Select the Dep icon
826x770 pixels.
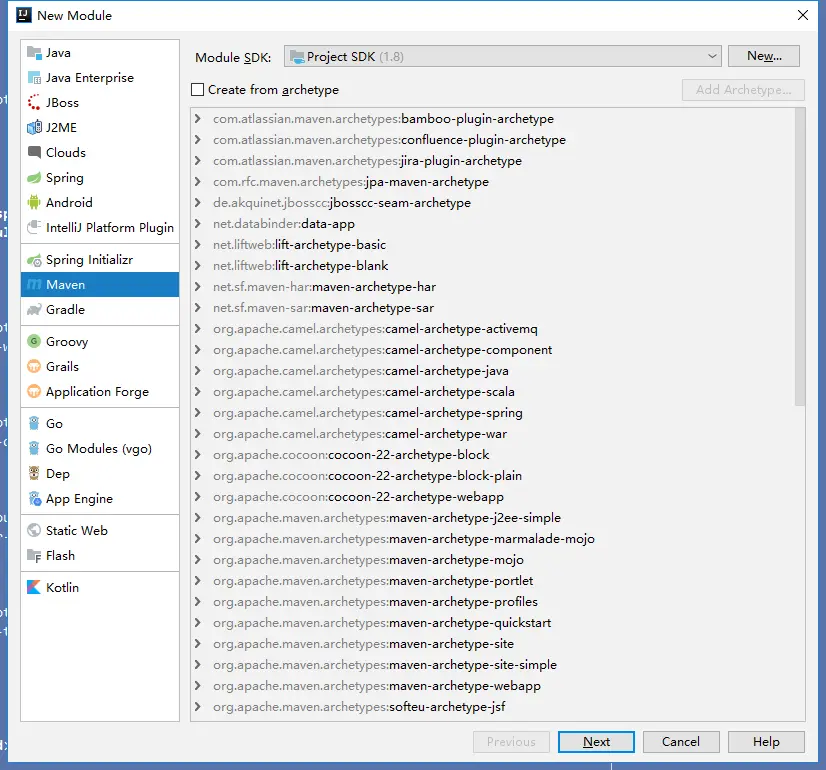pyautogui.click(x=34, y=473)
